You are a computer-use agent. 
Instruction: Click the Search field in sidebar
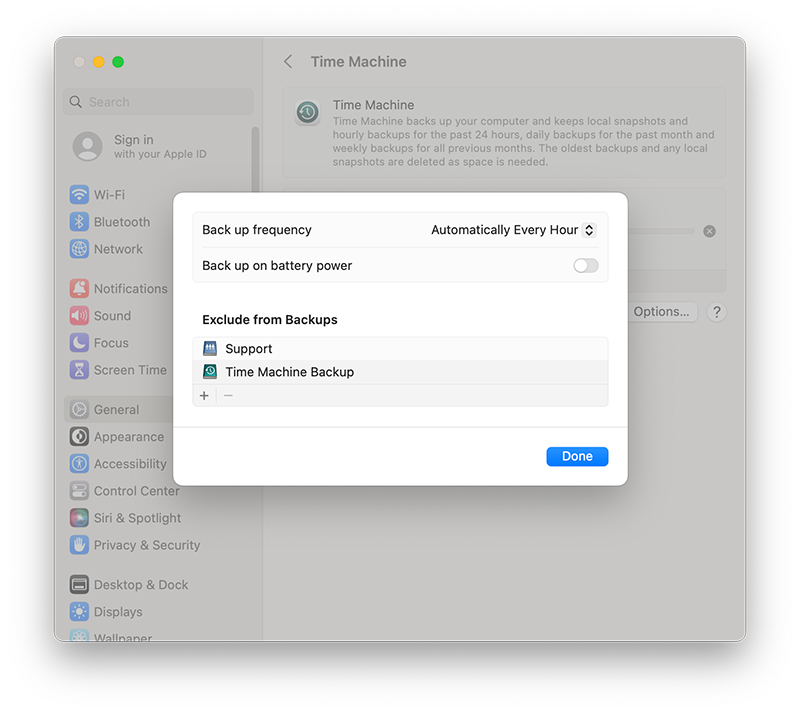158,102
